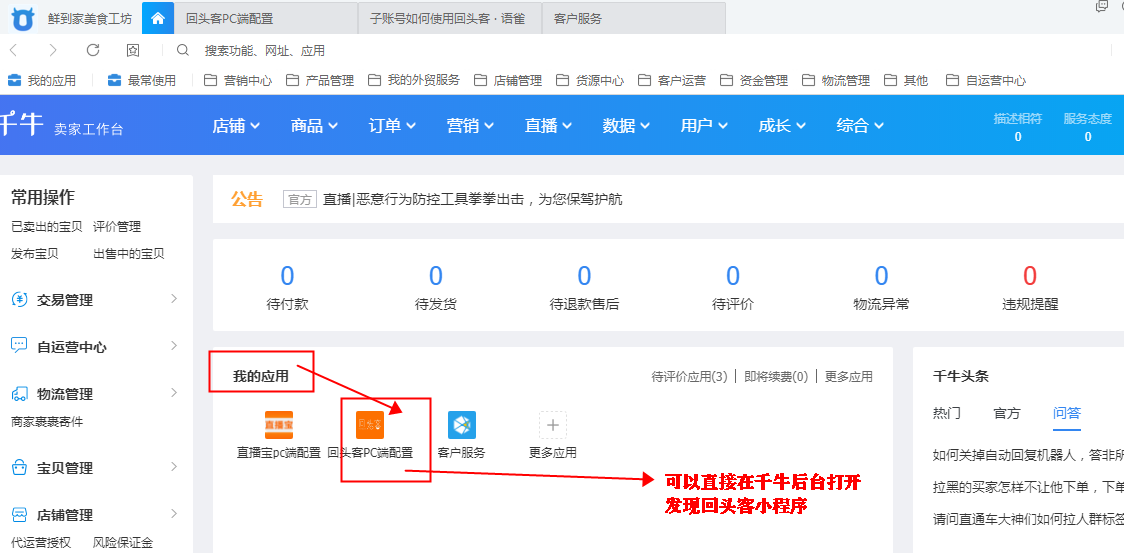The height and width of the screenshot is (553, 1124).
Task: Reload the page with refresh icon
Action: 92,50
